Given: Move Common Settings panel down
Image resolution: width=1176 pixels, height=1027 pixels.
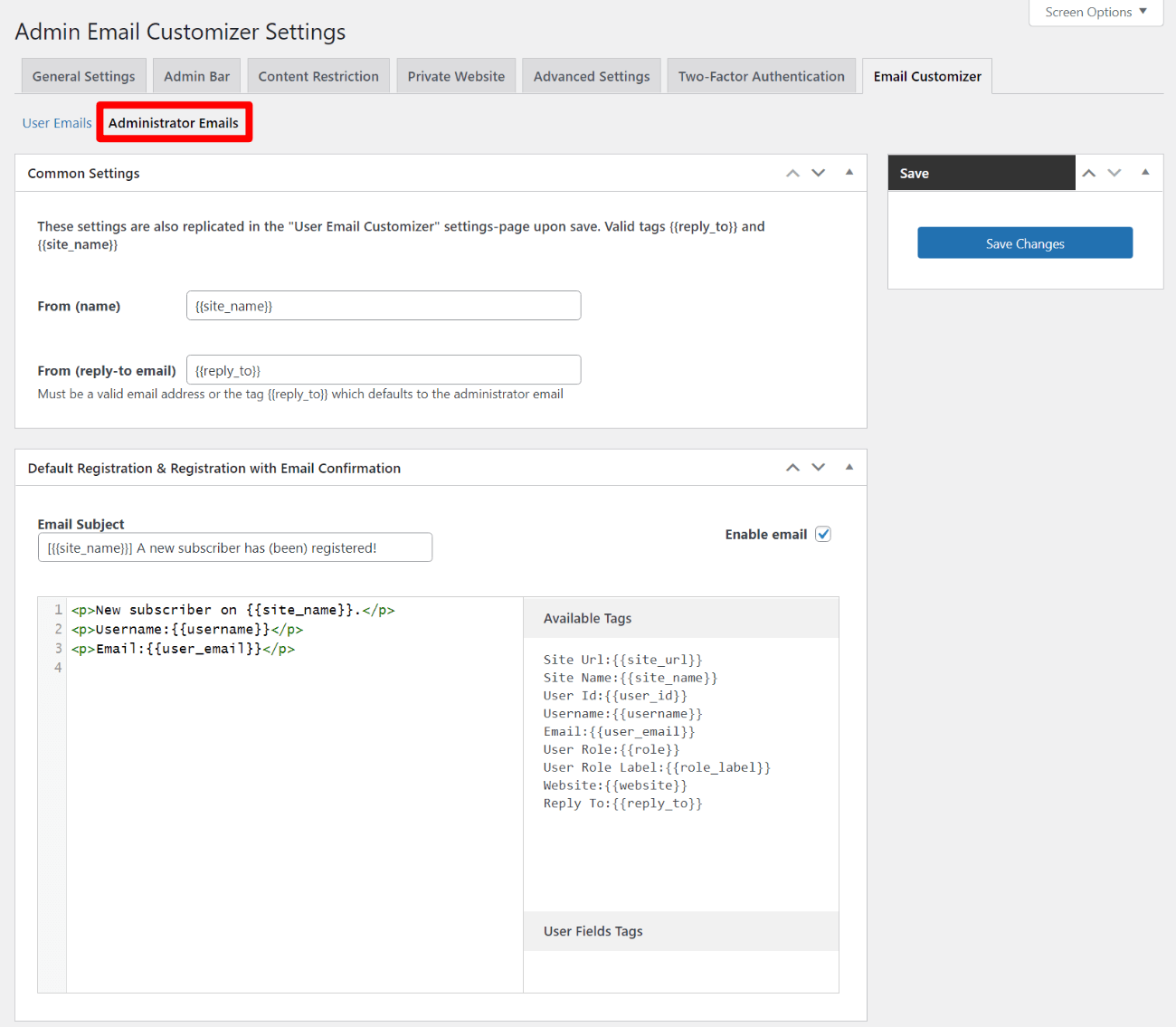Looking at the screenshot, I should click(x=819, y=173).
